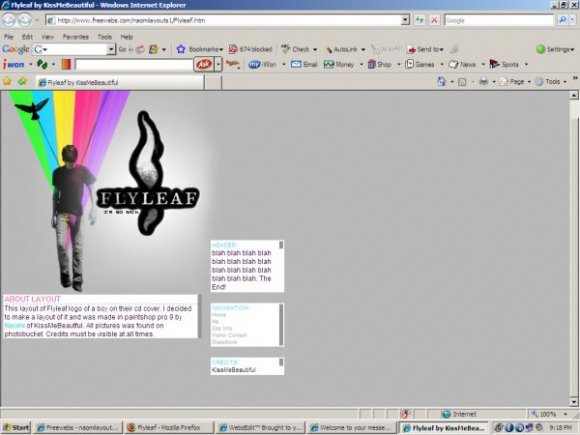
Task: Switch to Flyleaf - Mozilla Firefox taskbar window
Action: (169, 428)
